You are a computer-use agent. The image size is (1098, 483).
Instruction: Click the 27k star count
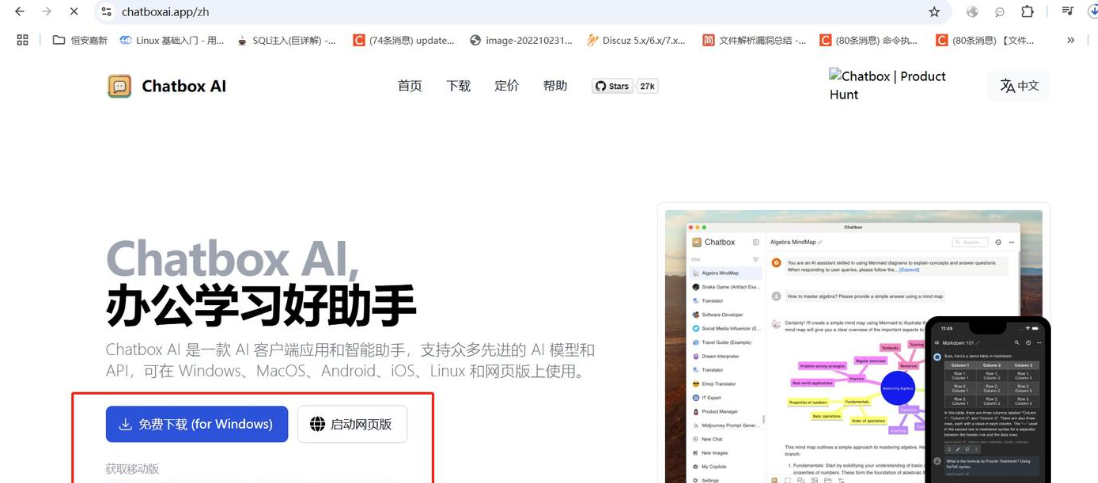pos(648,86)
